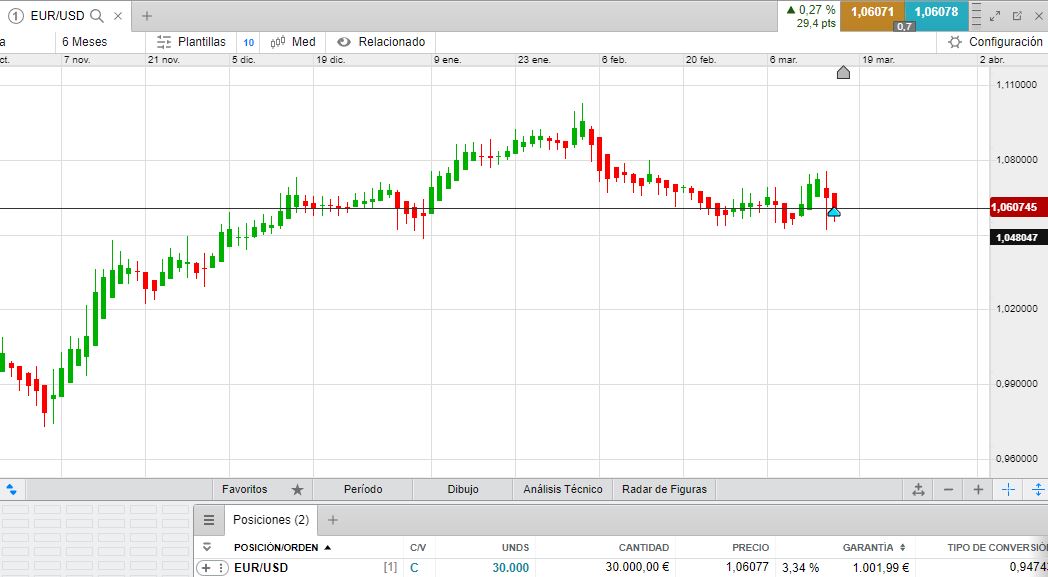Pop out the chart in new window
The height and width of the screenshot is (577, 1048).
click(x=1017, y=15)
